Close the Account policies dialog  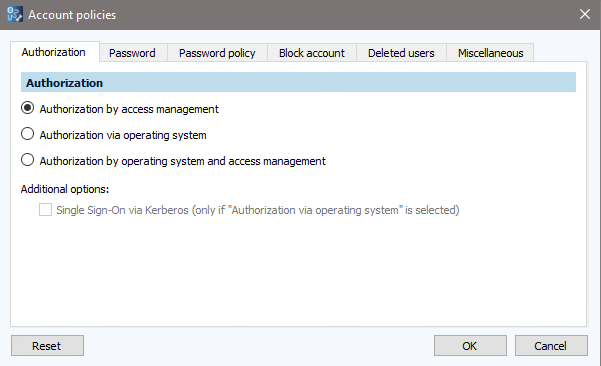click(x=585, y=15)
